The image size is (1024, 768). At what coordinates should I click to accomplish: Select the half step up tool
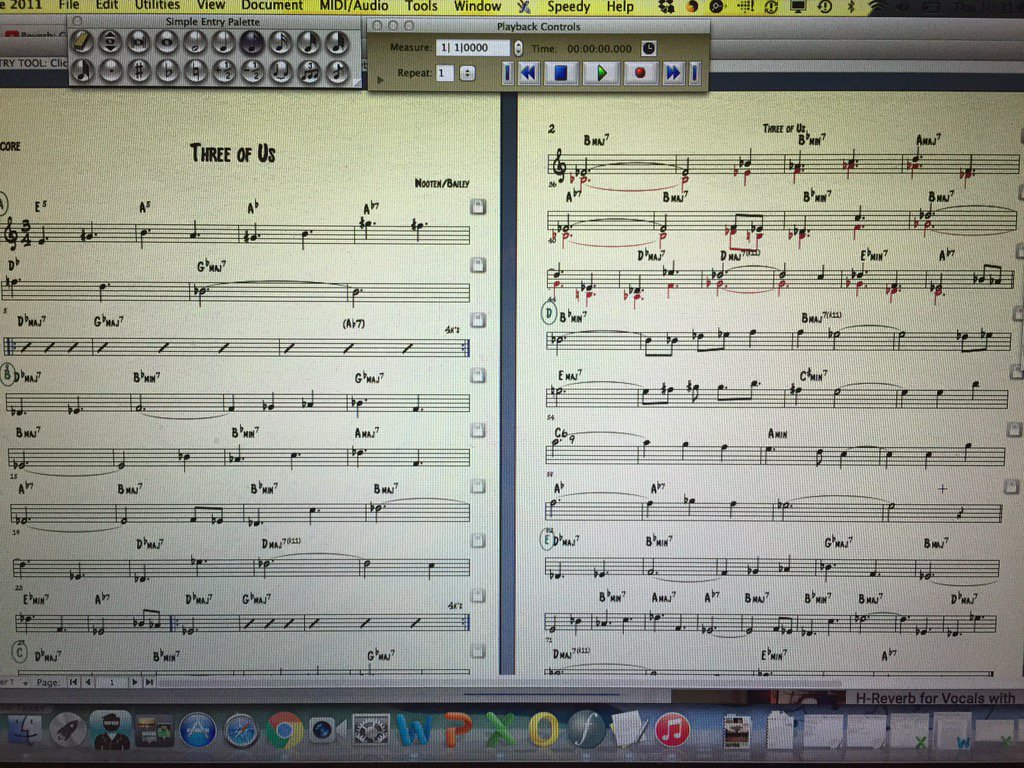pos(223,71)
